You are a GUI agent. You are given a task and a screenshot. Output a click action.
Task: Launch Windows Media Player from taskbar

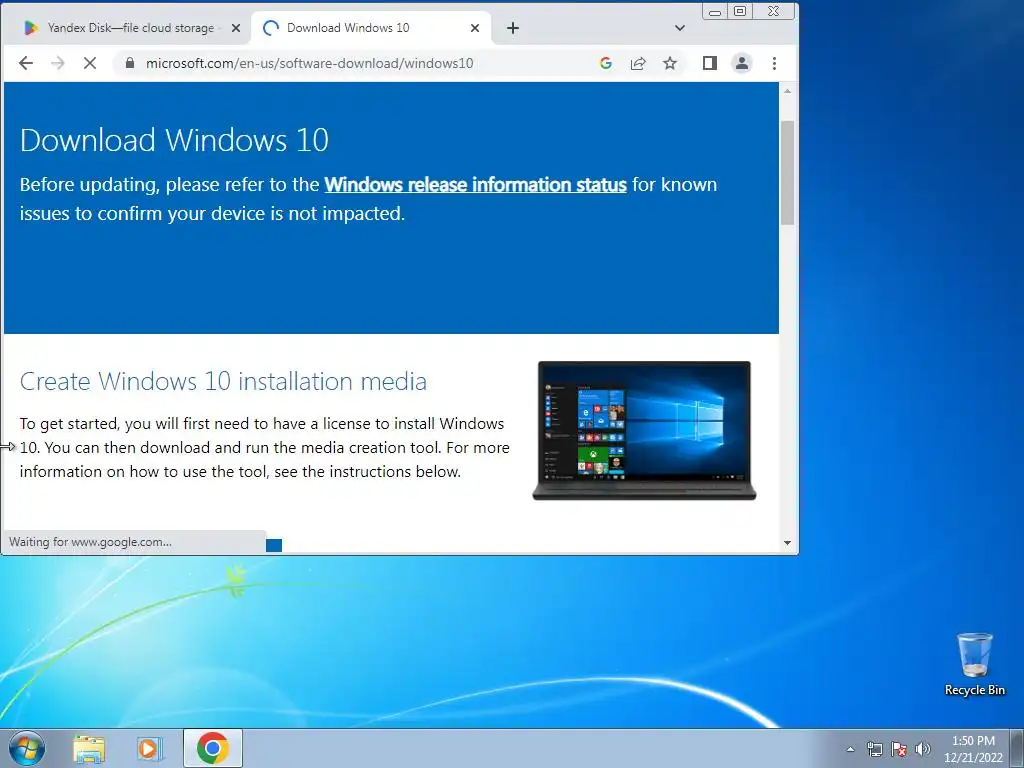pos(150,748)
